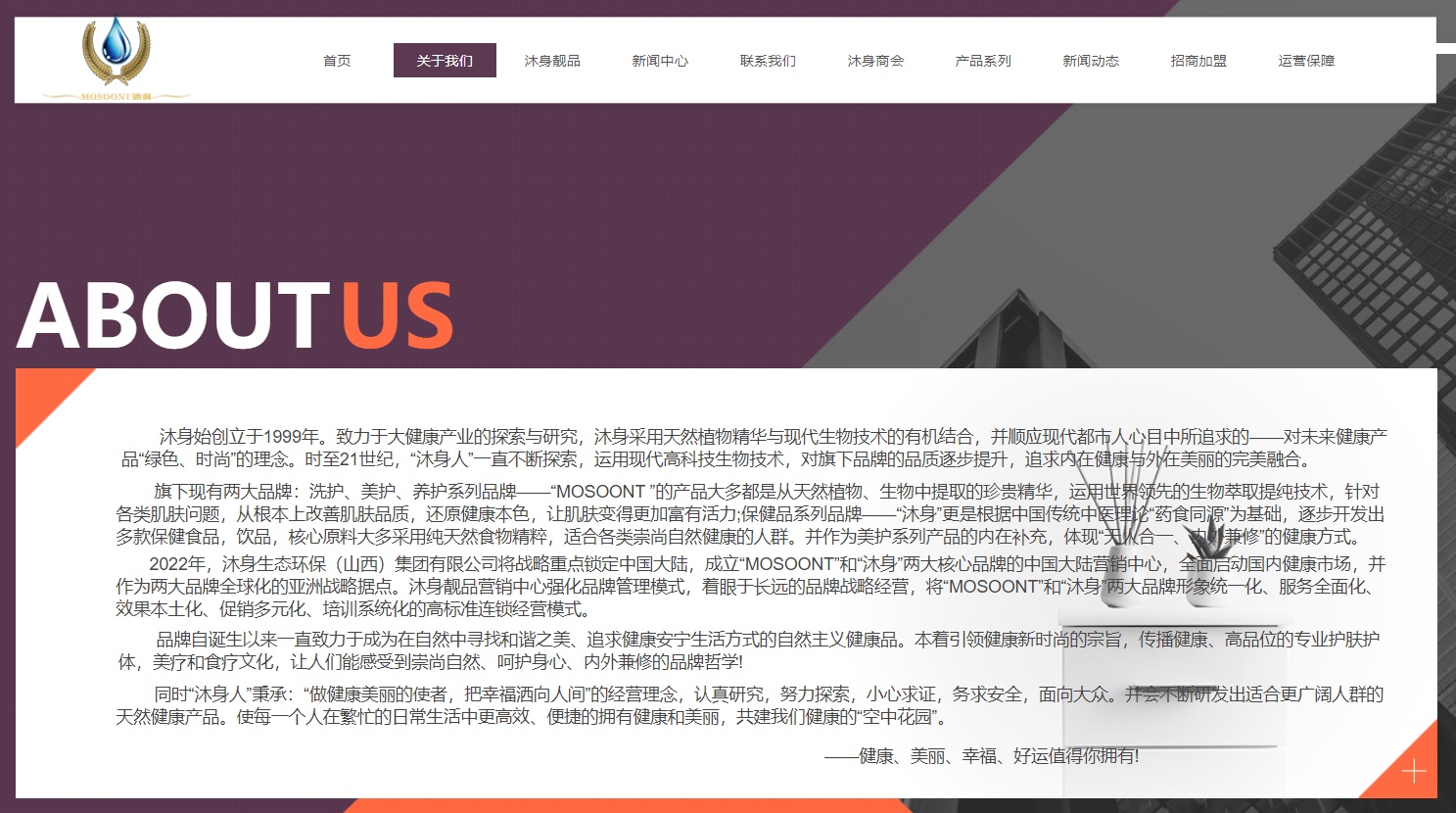Navigate to 联系我们 page
The height and width of the screenshot is (813, 1456).
(x=768, y=61)
